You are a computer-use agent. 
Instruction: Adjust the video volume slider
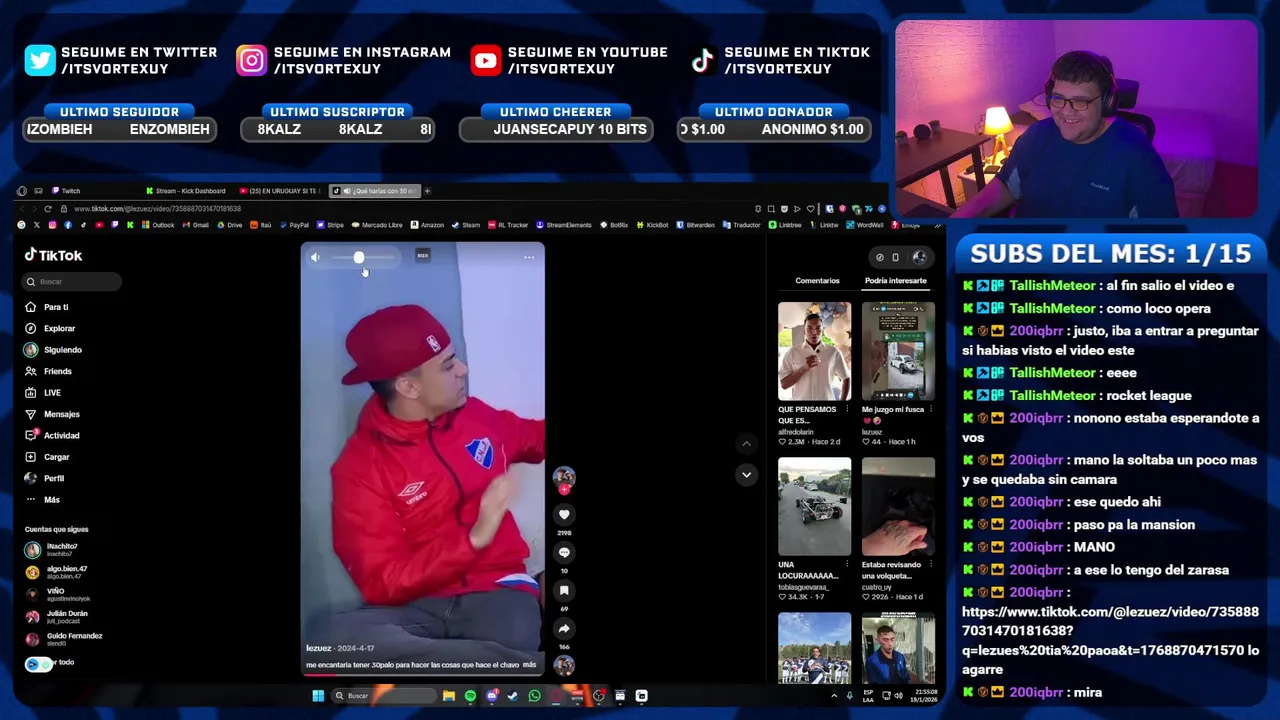point(362,258)
